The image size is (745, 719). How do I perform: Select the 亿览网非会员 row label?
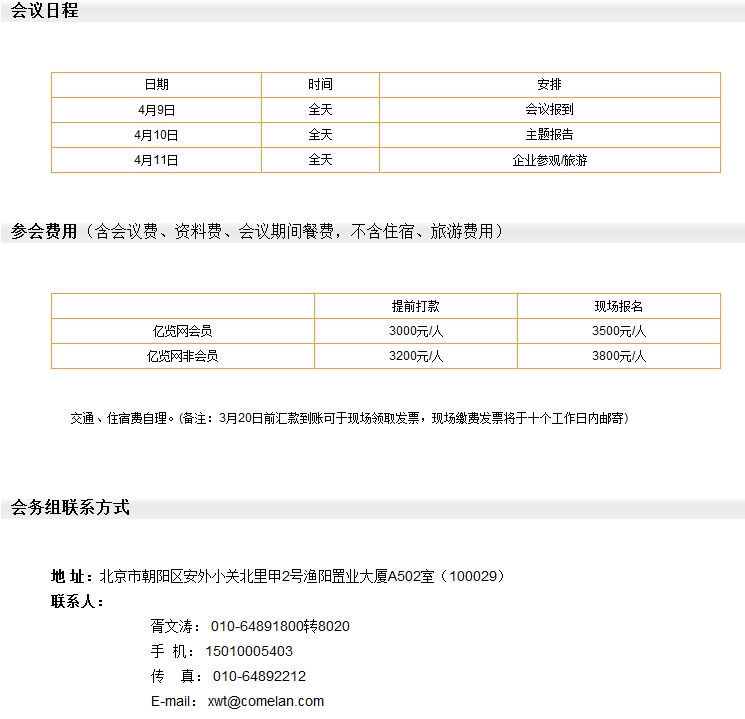point(182,355)
